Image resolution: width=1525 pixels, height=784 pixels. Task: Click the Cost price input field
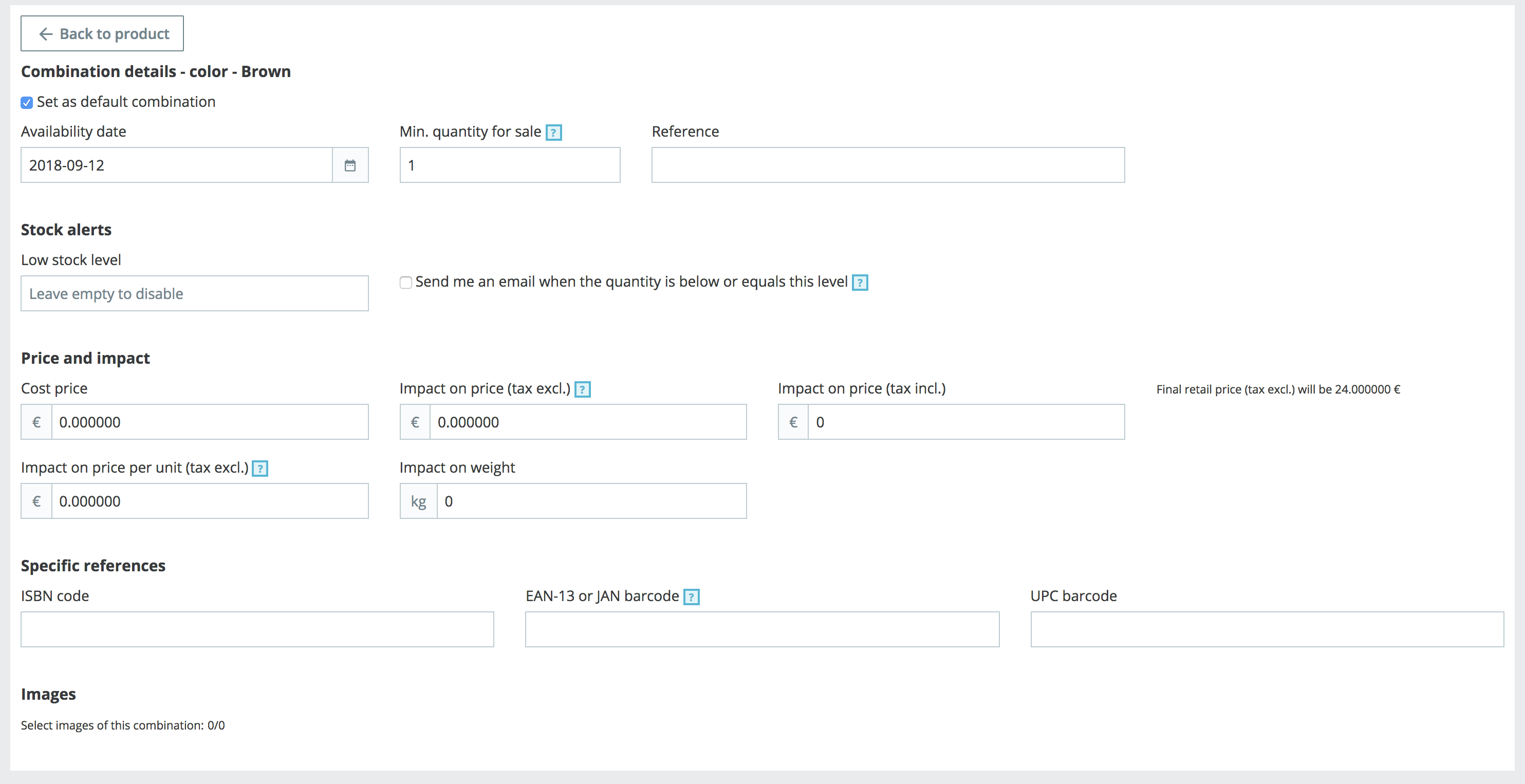(210, 422)
